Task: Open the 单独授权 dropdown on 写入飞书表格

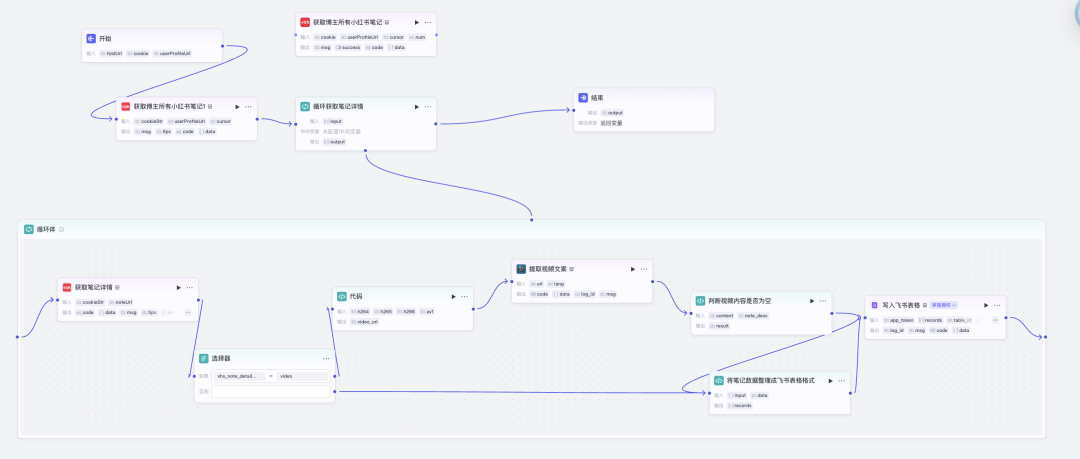Action: (x=944, y=305)
